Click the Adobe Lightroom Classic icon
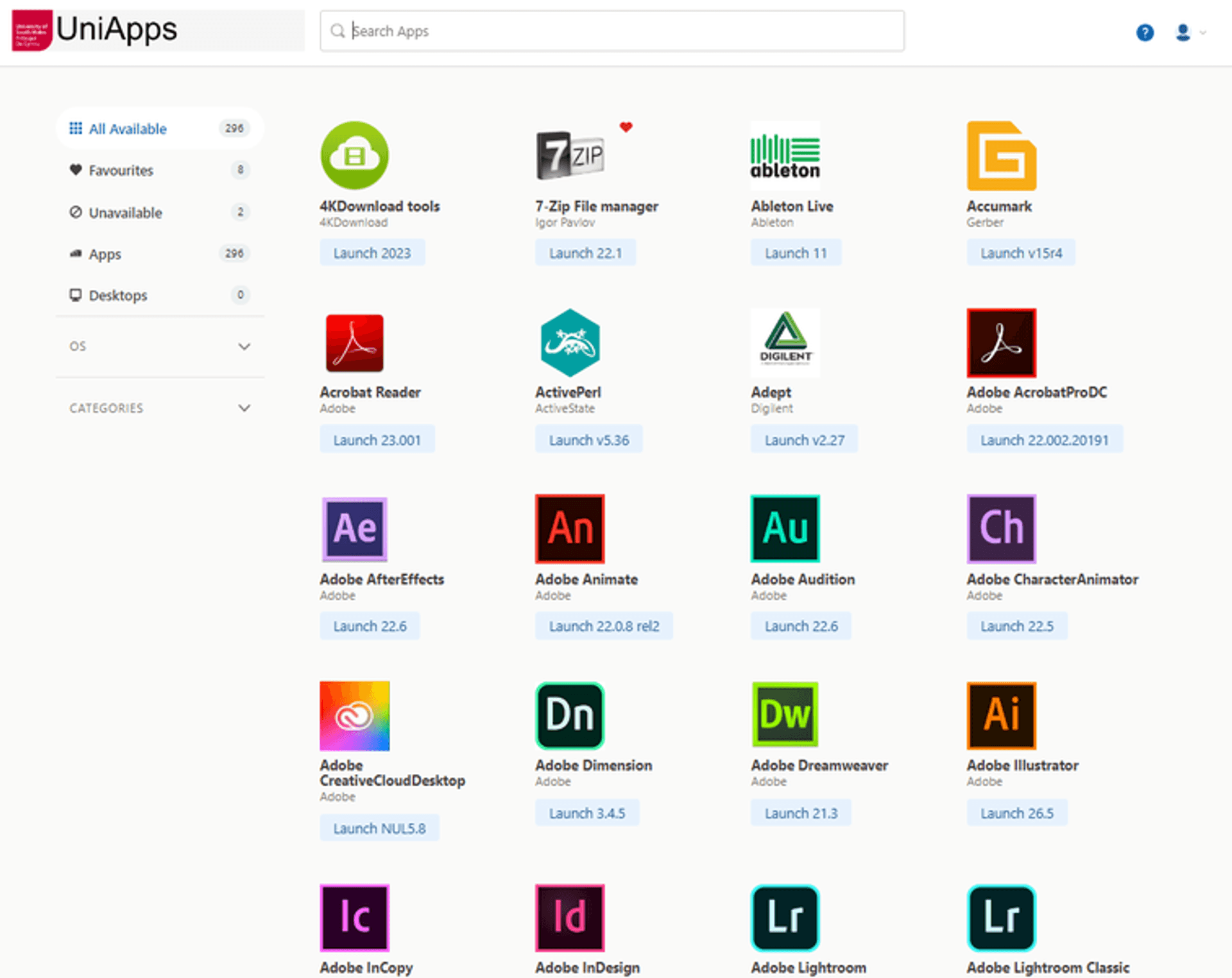Viewport: 1232px width, 978px height. point(1002,918)
